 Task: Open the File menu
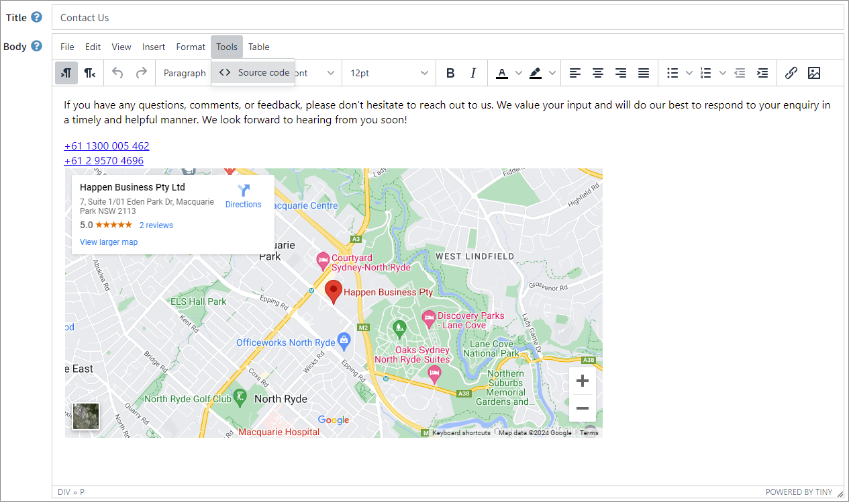(67, 47)
